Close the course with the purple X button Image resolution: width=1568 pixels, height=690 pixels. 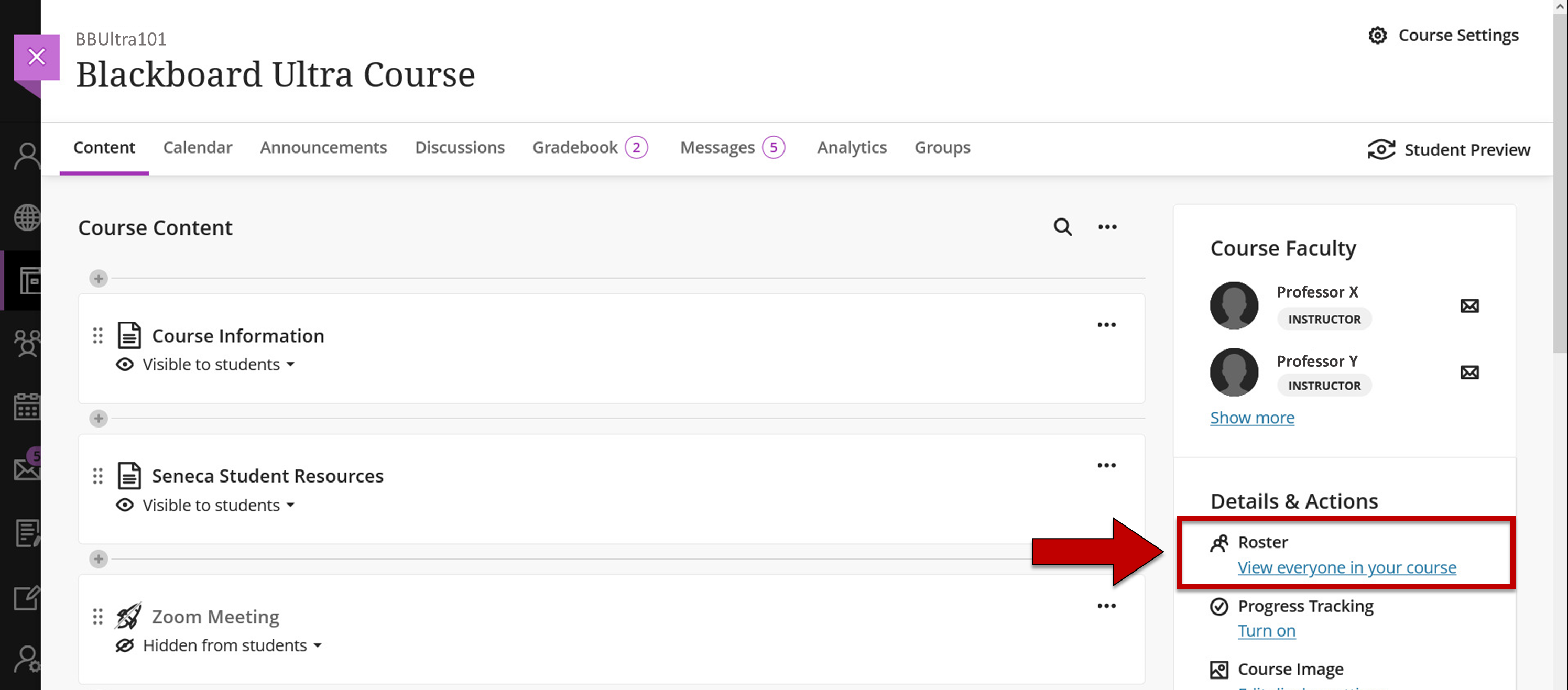click(x=37, y=57)
